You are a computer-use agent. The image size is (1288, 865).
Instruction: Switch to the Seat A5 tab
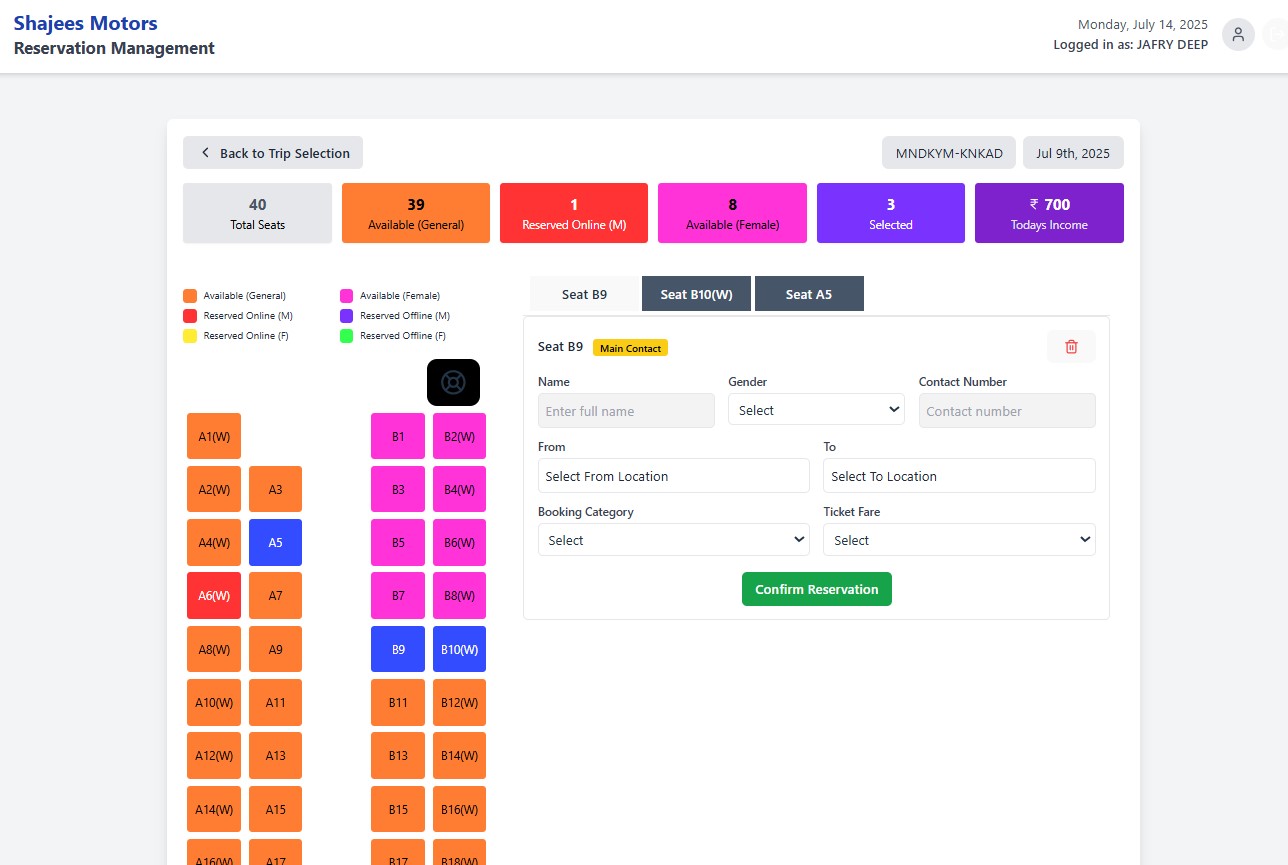(808, 294)
